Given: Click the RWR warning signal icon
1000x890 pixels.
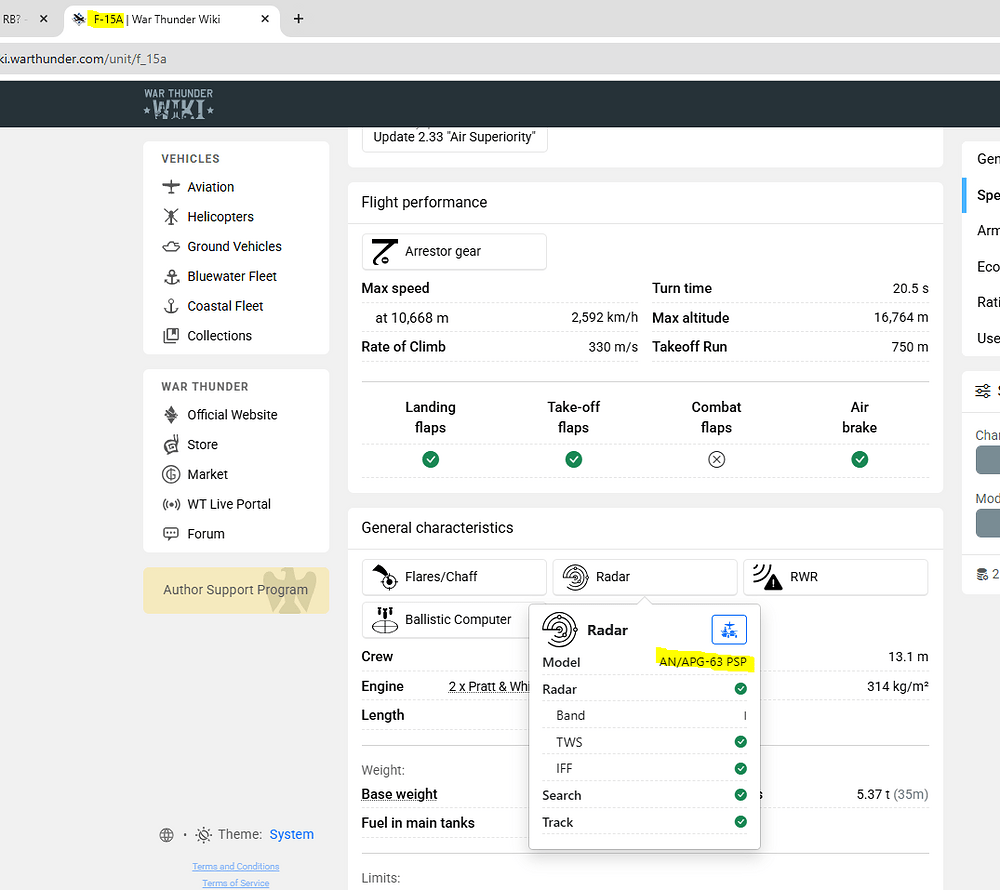Looking at the screenshot, I should (767, 577).
